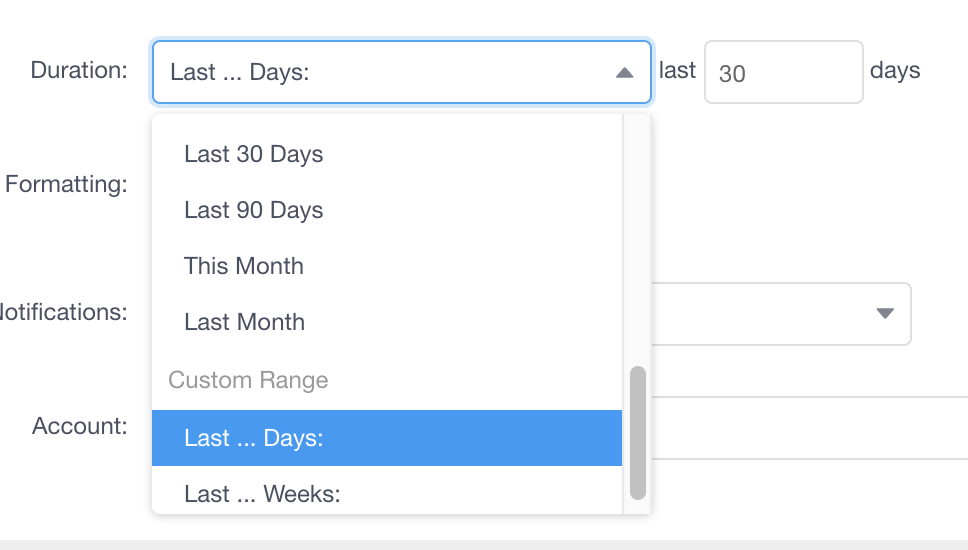Pick the This Month option
Image resolution: width=968 pixels, height=550 pixels.
pyautogui.click(x=244, y=266)
